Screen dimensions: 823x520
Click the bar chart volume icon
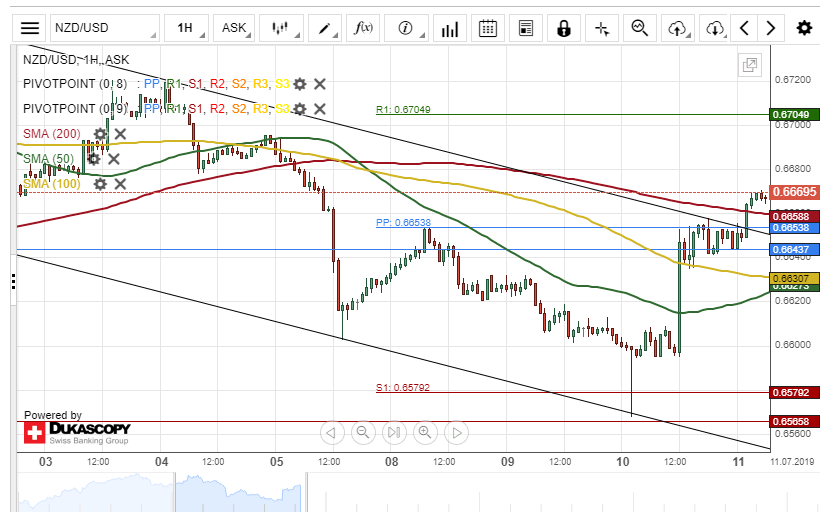point(450,28)
